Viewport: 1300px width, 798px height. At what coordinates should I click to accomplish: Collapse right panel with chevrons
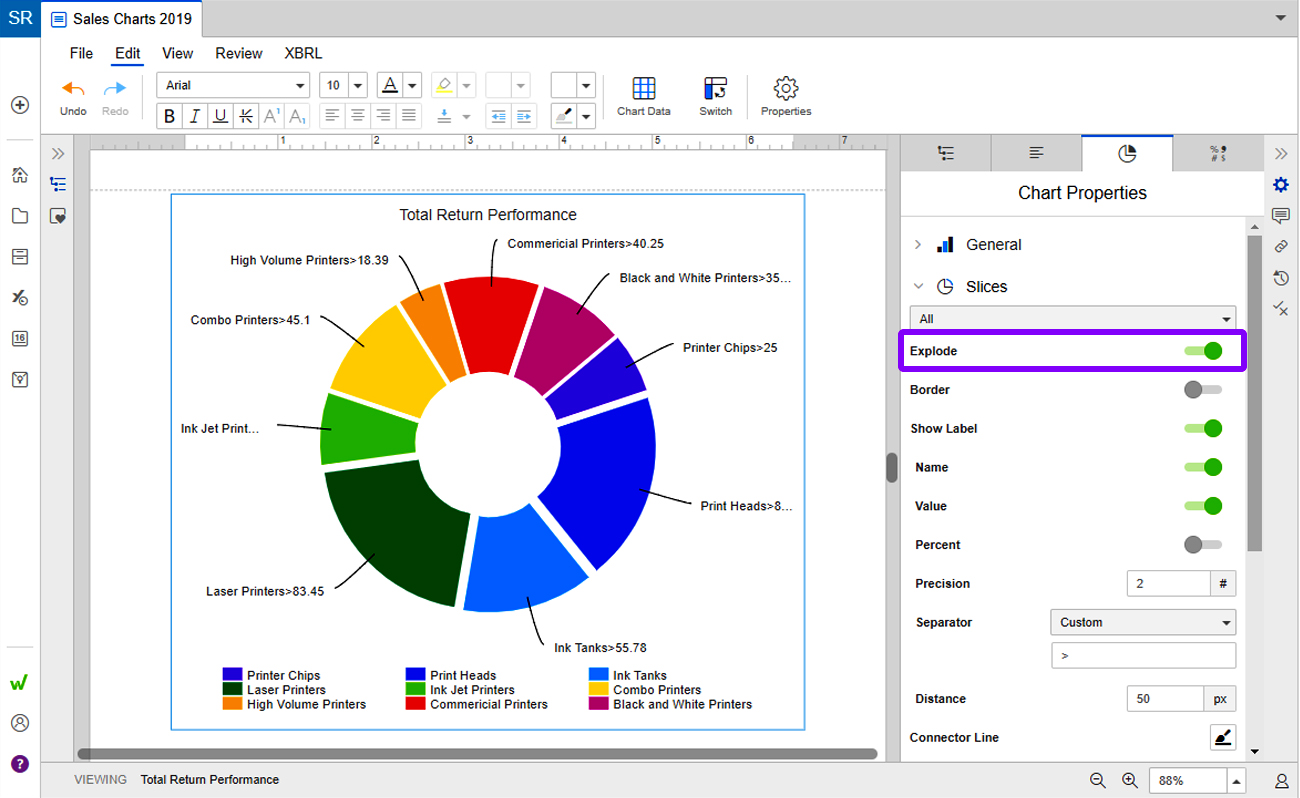point(1281,154)
